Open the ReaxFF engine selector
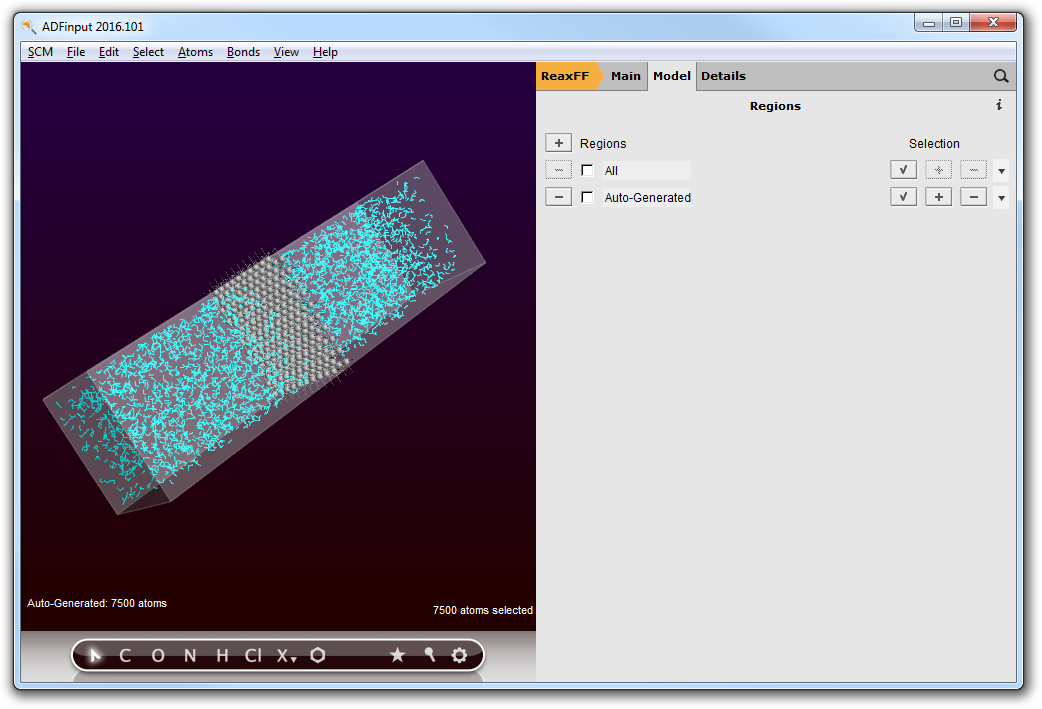The height and width of the screenshot is (709, 1042). click(567, 76)
